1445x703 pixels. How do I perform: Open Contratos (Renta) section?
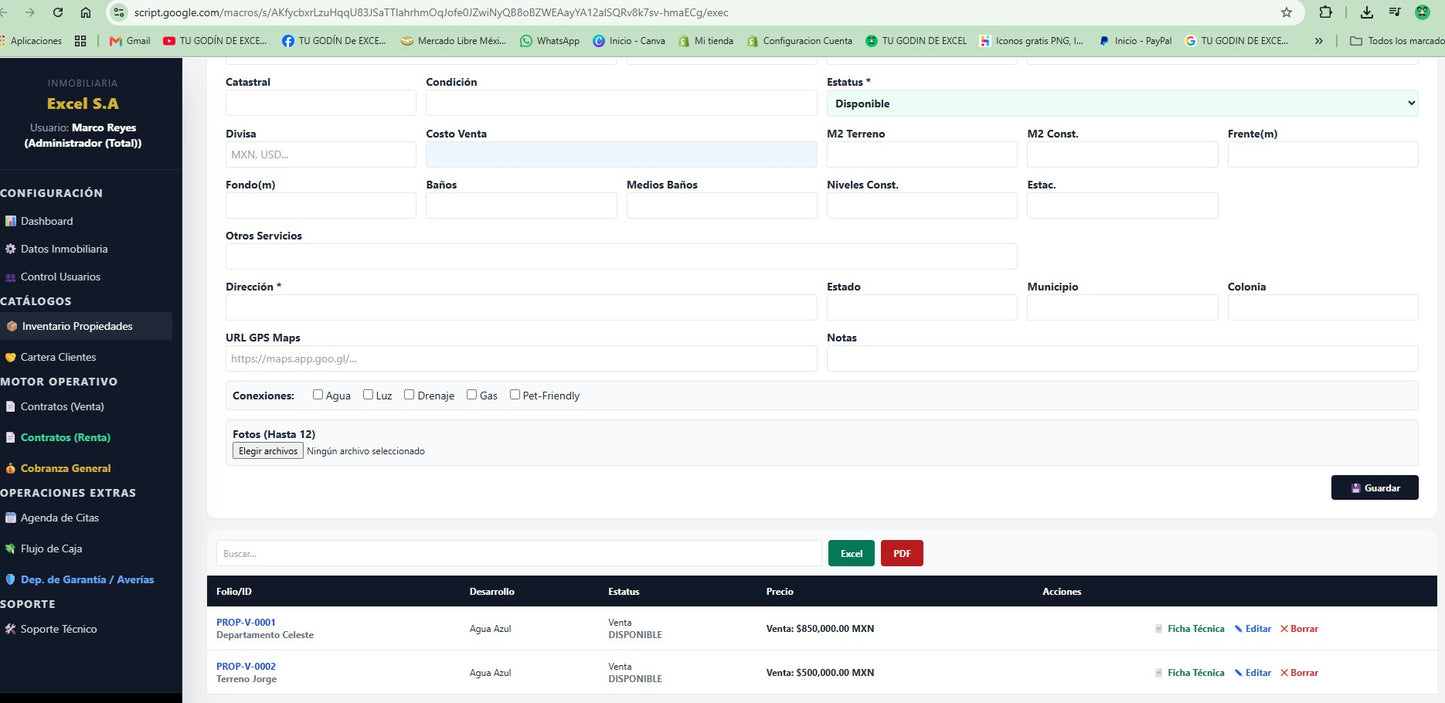coord(65,438)
